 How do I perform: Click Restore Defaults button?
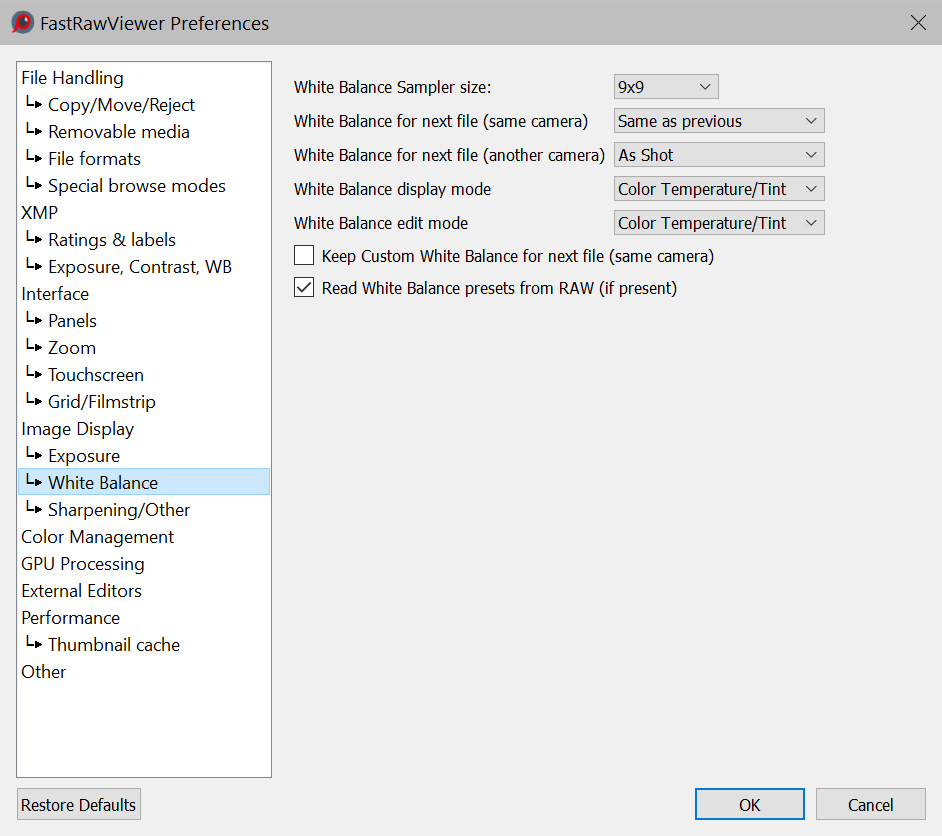click(79, 805)
